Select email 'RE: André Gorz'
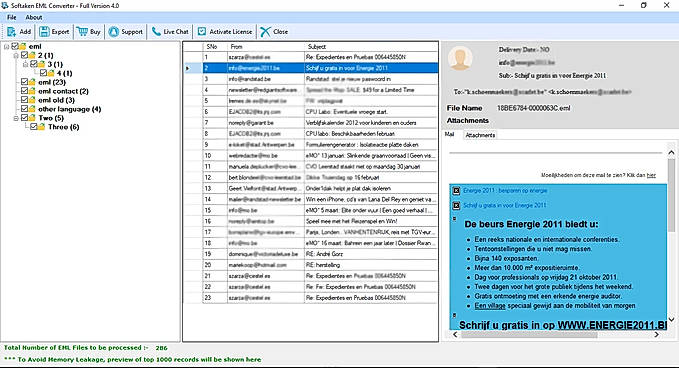679x368 pixels. coord(320,254)
